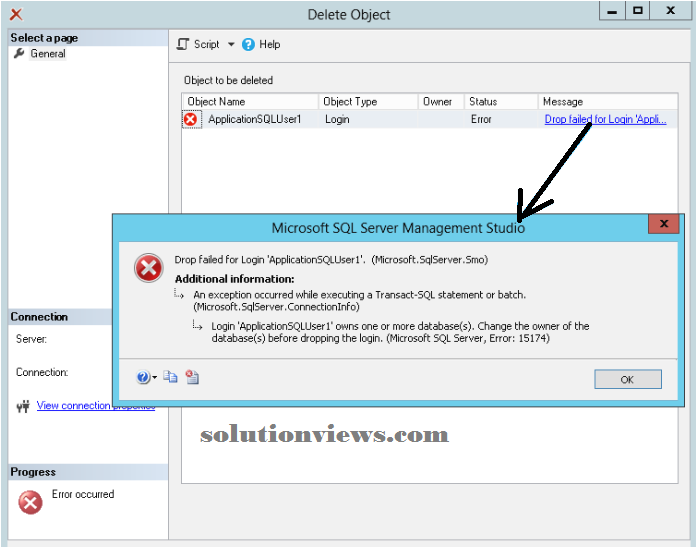Minimize the Delete Object window

[x=612, y=10]
